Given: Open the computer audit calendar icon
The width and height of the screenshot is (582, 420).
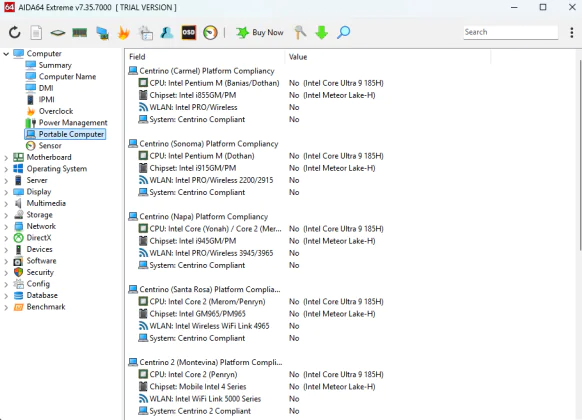Looking at the screenshot, I should pyautogui.click(x=146, y=33).
